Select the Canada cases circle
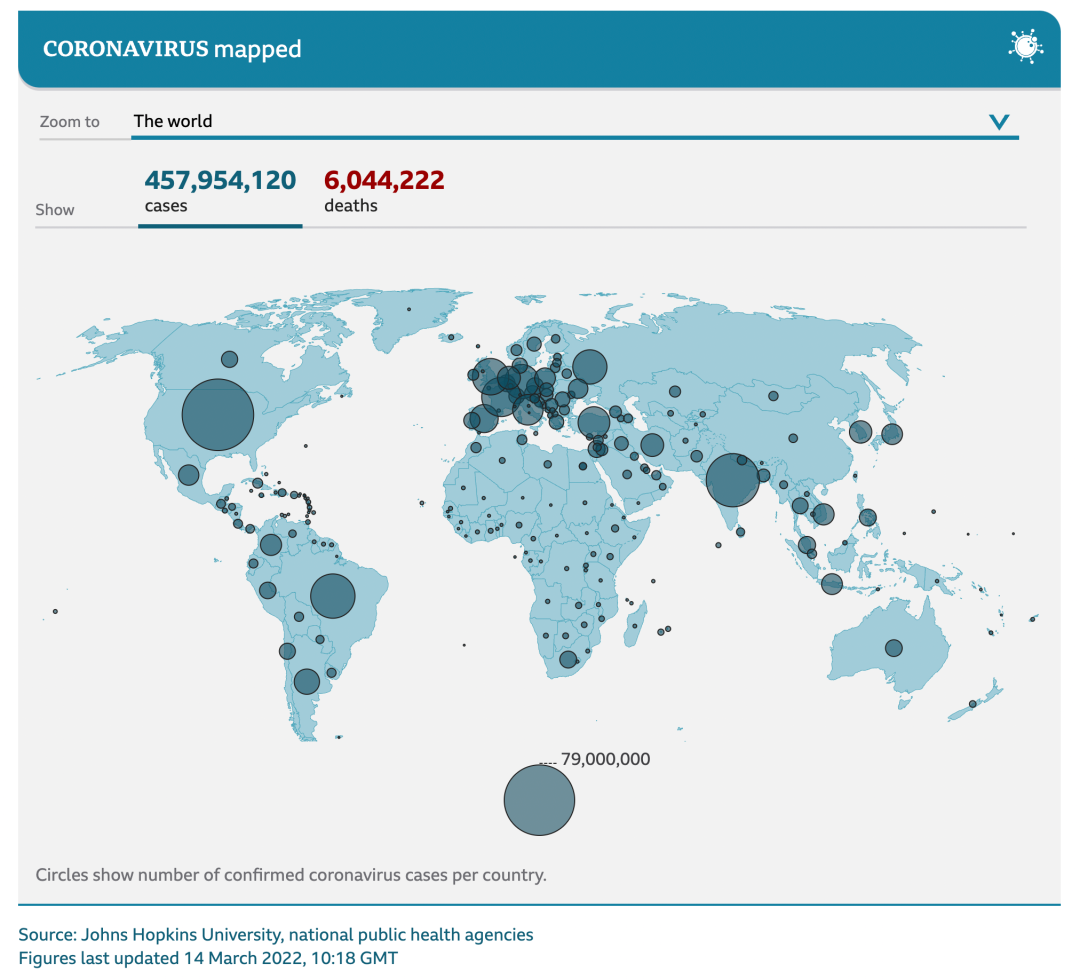1080x979 pixels. [229, 359]
